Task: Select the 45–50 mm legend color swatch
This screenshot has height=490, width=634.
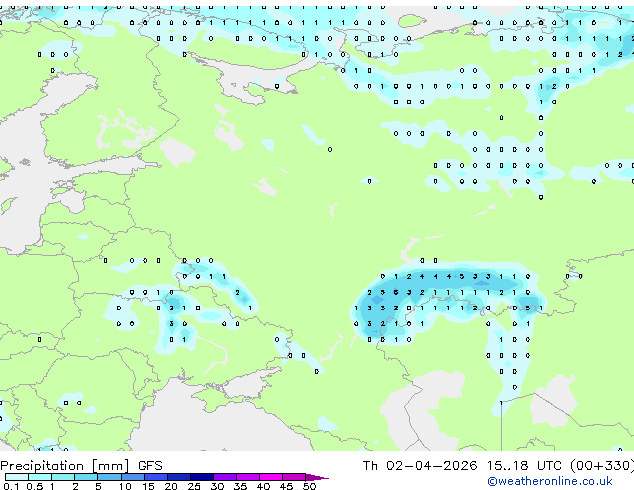Action: coord(294,477)
